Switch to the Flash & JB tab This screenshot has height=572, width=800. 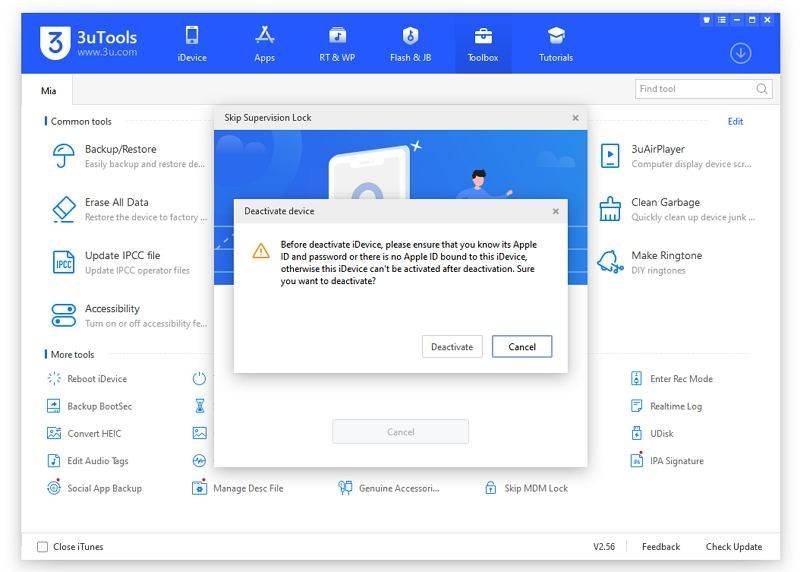(x=410, y=44)
